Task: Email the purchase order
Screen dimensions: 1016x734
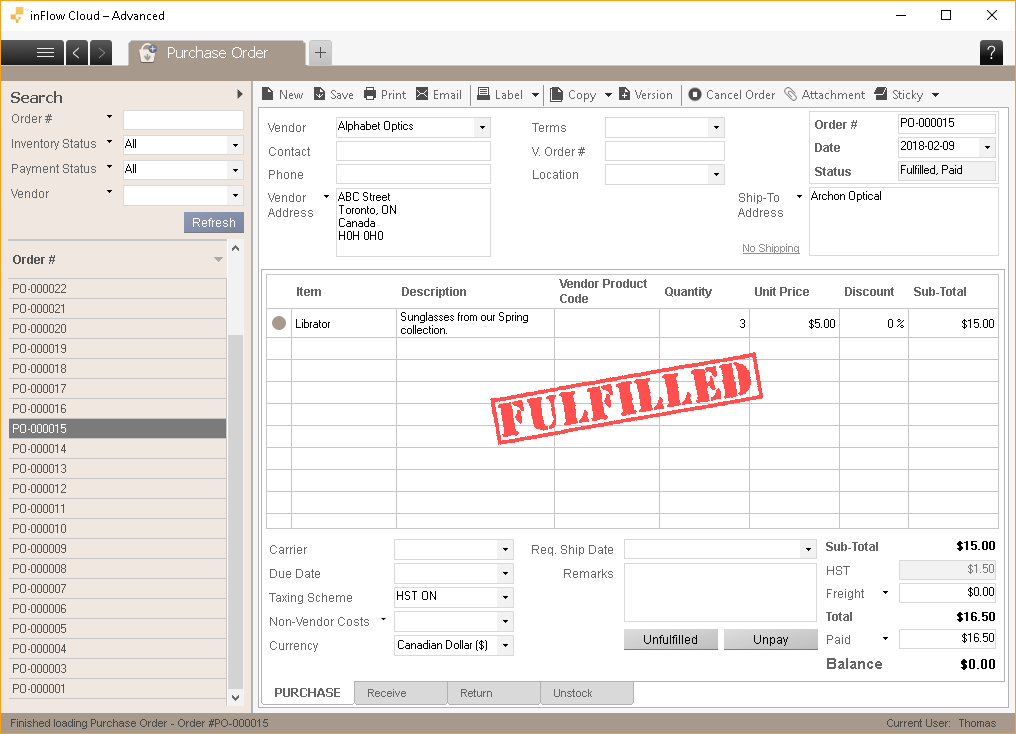Action: click(439, 94)
